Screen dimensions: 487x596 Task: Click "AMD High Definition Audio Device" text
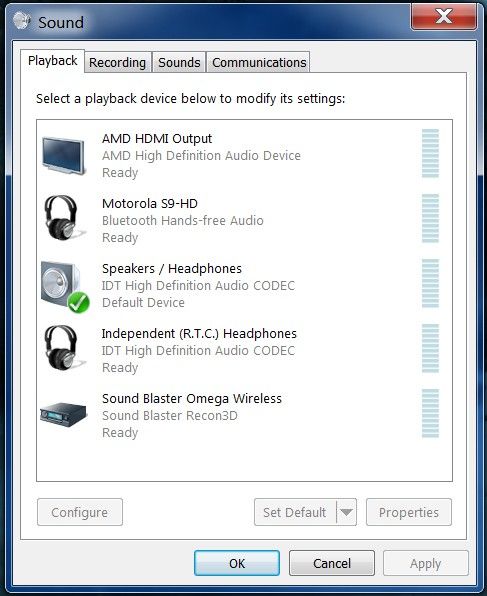[x=201, y=156]
